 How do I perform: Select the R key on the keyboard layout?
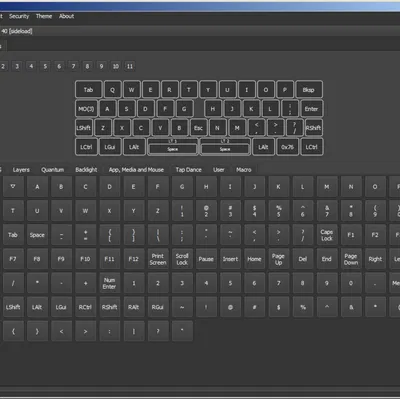coord(169,89)
